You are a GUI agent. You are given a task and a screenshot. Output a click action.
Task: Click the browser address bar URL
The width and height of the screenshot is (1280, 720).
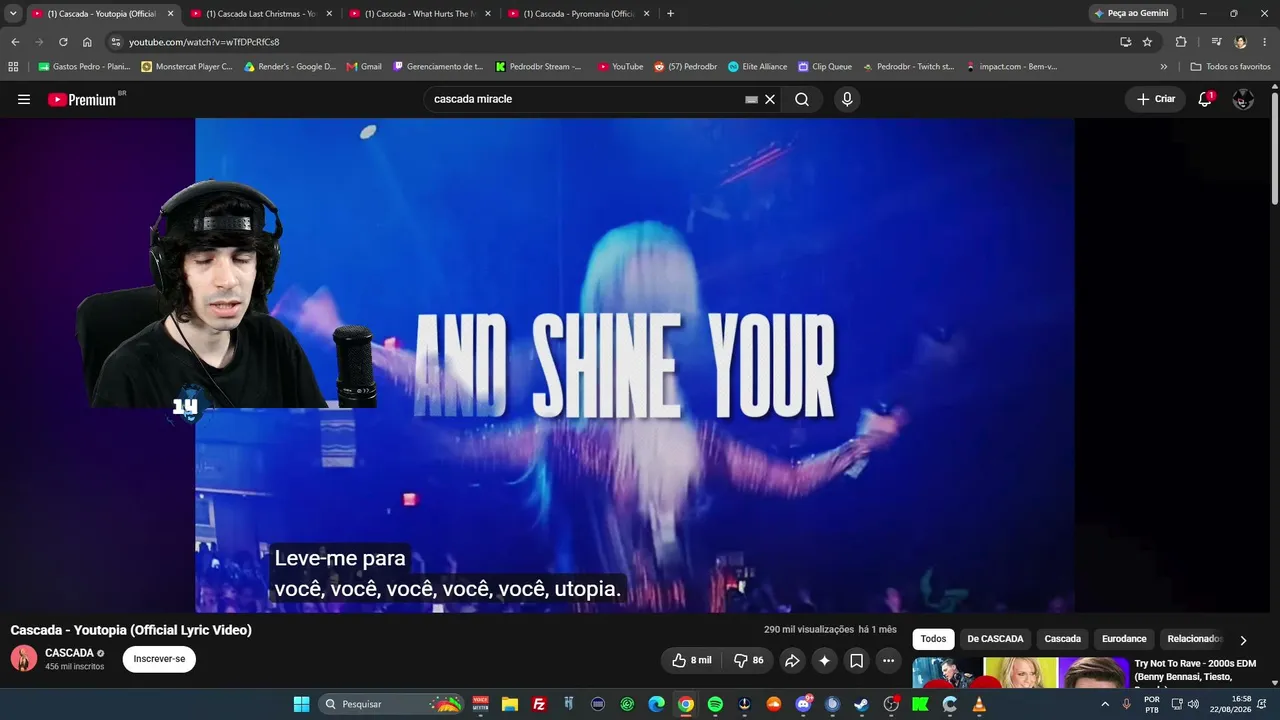[x=204, y=42]
